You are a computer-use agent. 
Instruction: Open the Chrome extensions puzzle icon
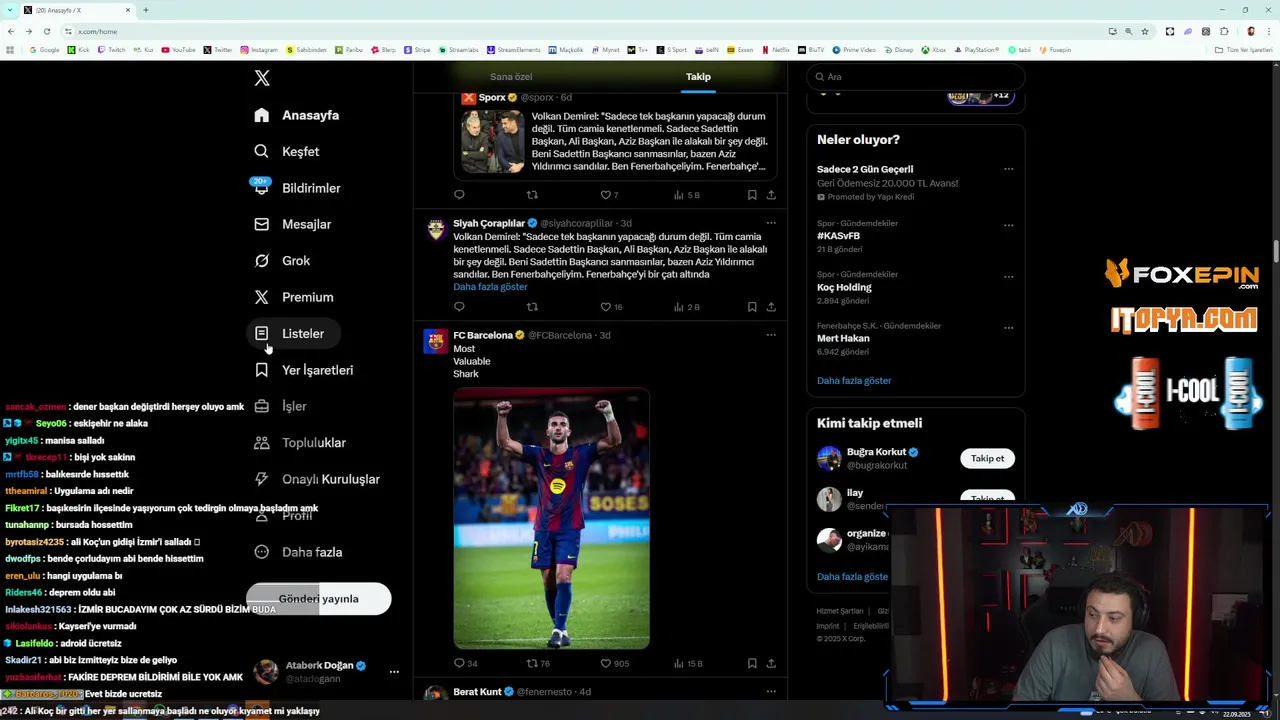(1224, 31)
